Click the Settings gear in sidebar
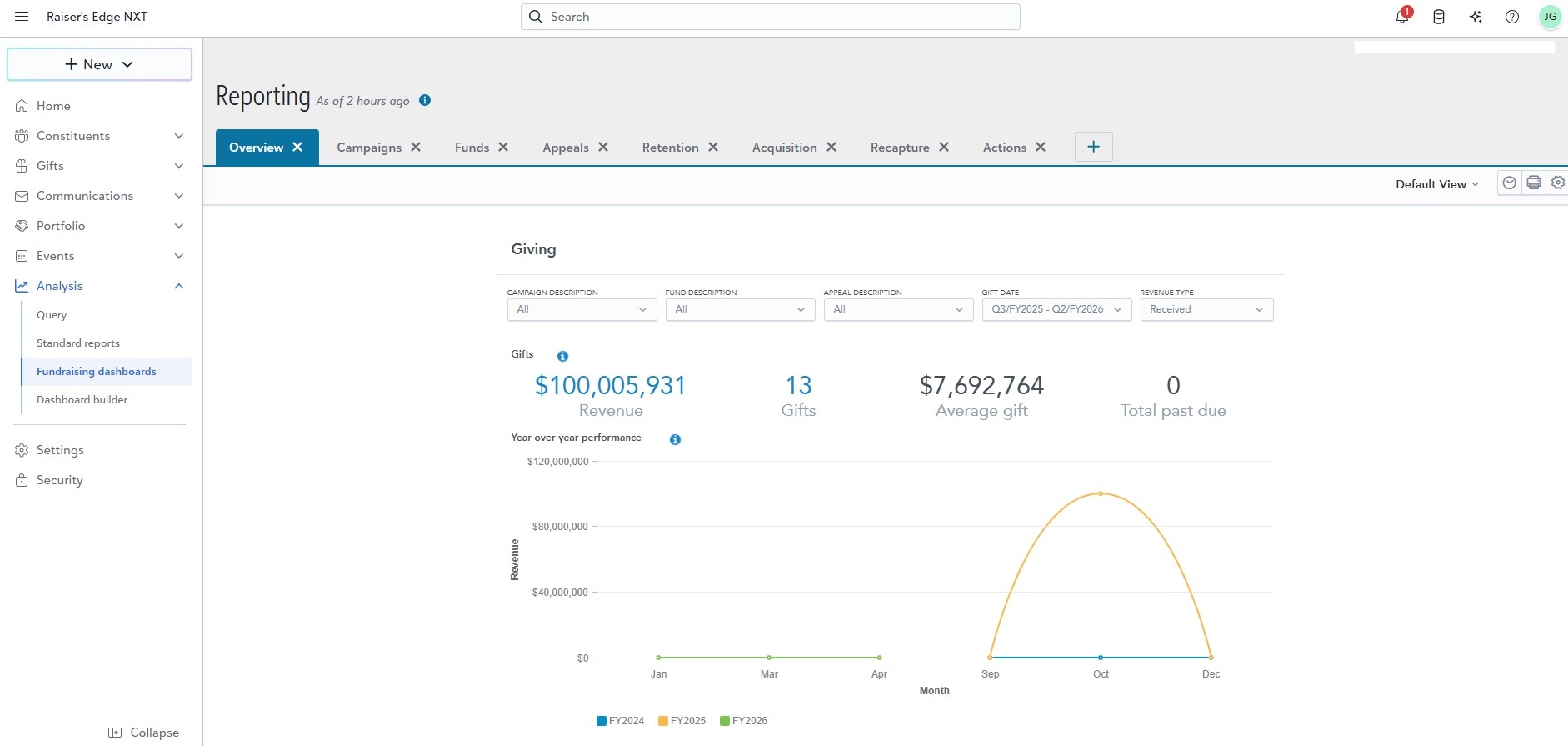The image size is (1568, 746). (22, 450)
